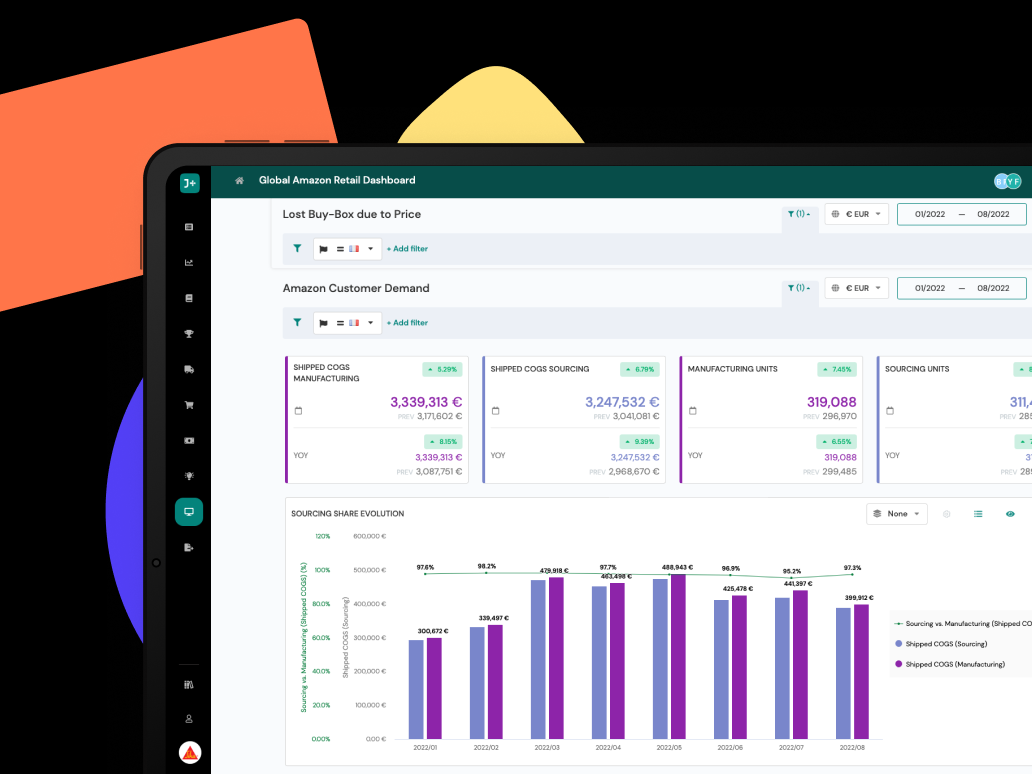The width and height of the screenshot is (1032, 774).
Task: Click the home icon in header
Action: tap(240, 180)
